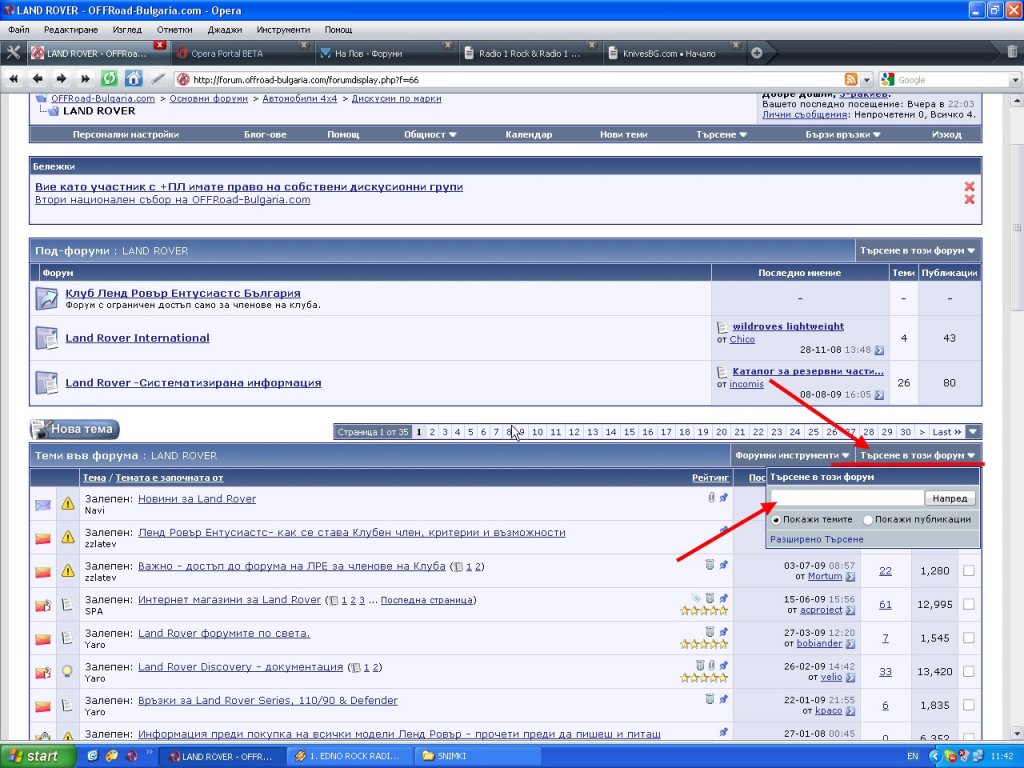The width and height of the screenshot is (1024, 768).
Task: Open the Opera panels wrench icon
Action: (13, 53)
